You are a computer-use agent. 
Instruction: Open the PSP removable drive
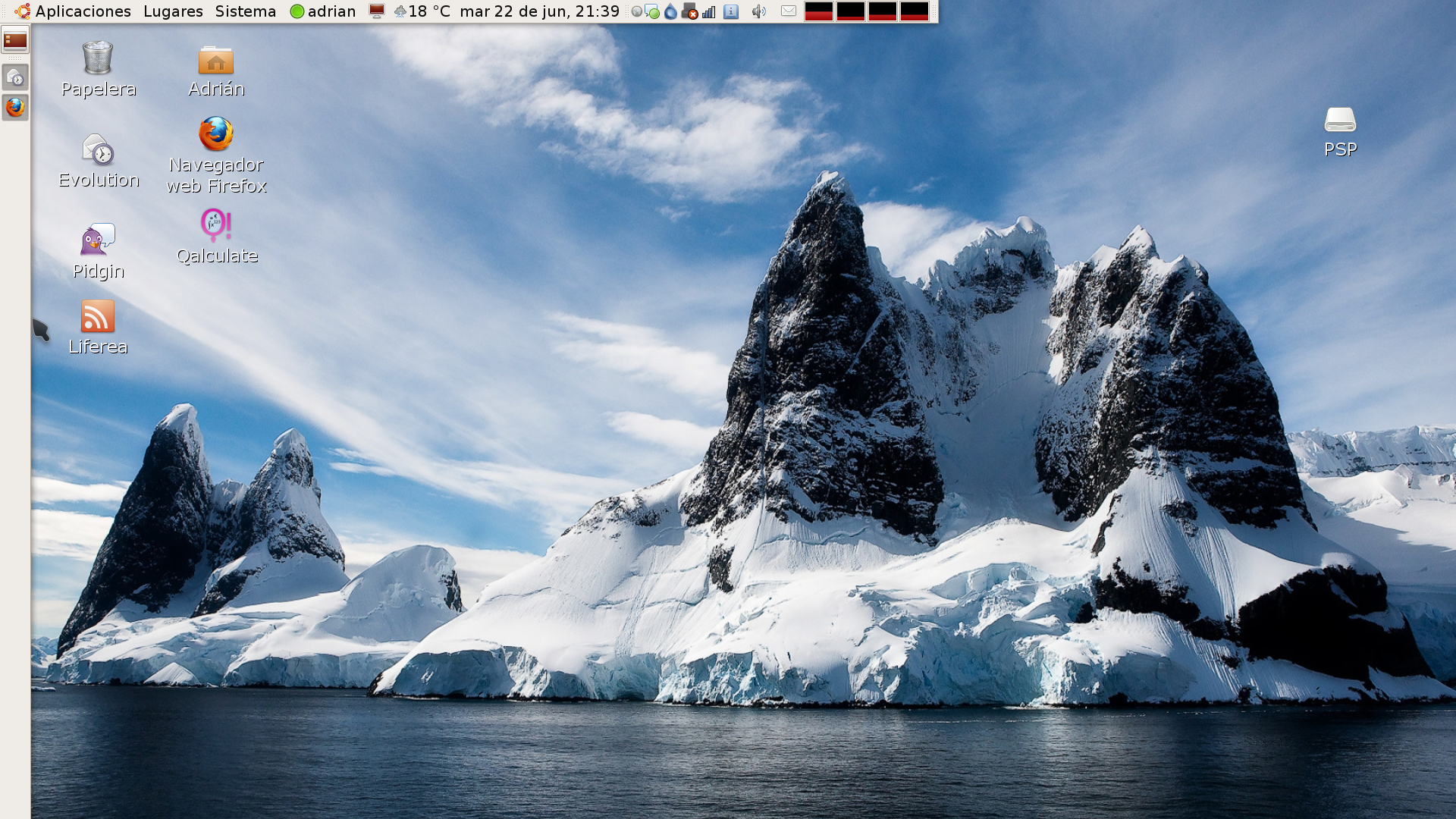[1340, 121]
